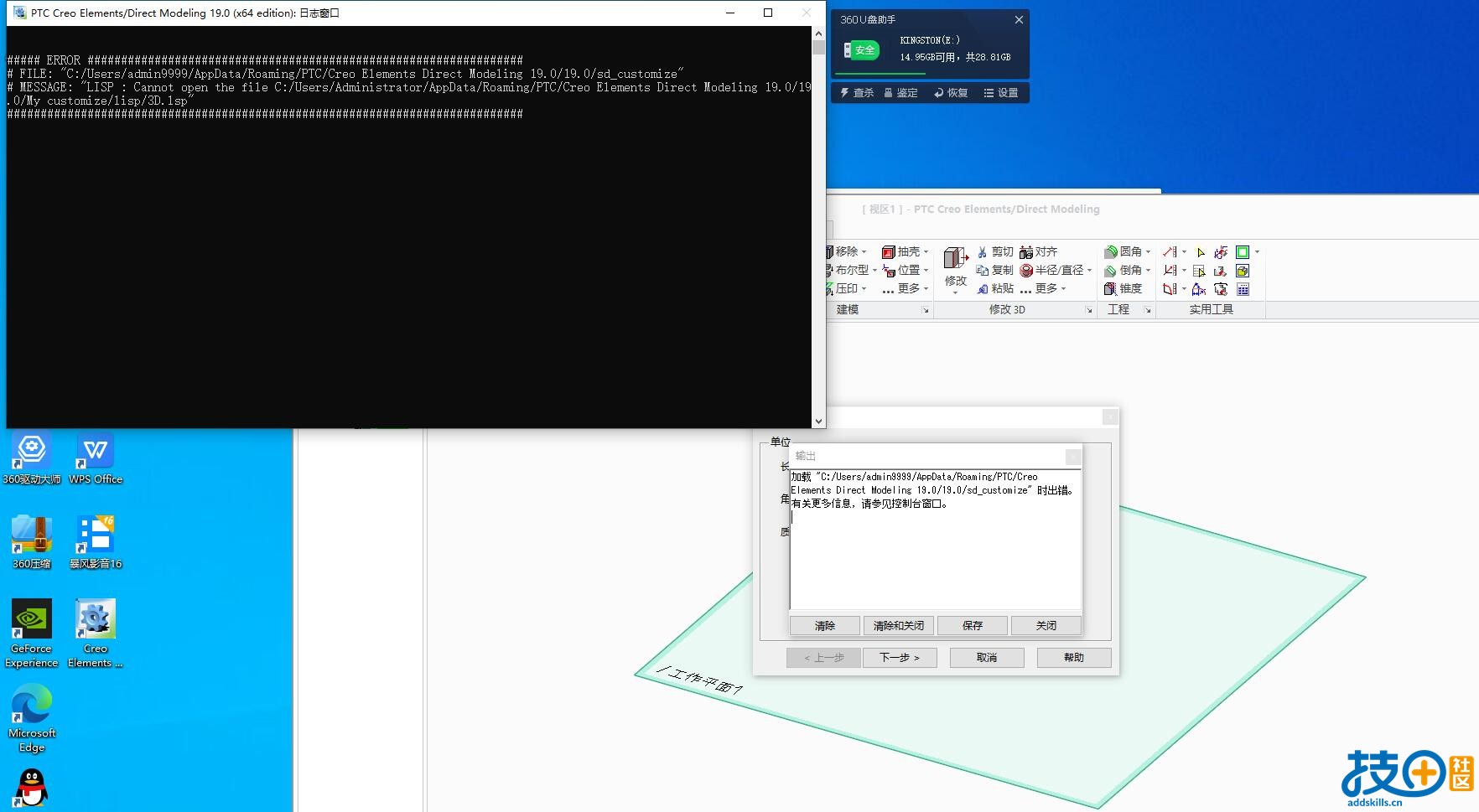Open the 暴风影音16 desktop icon
This screenshot has height=812, width=1479.
96,542
